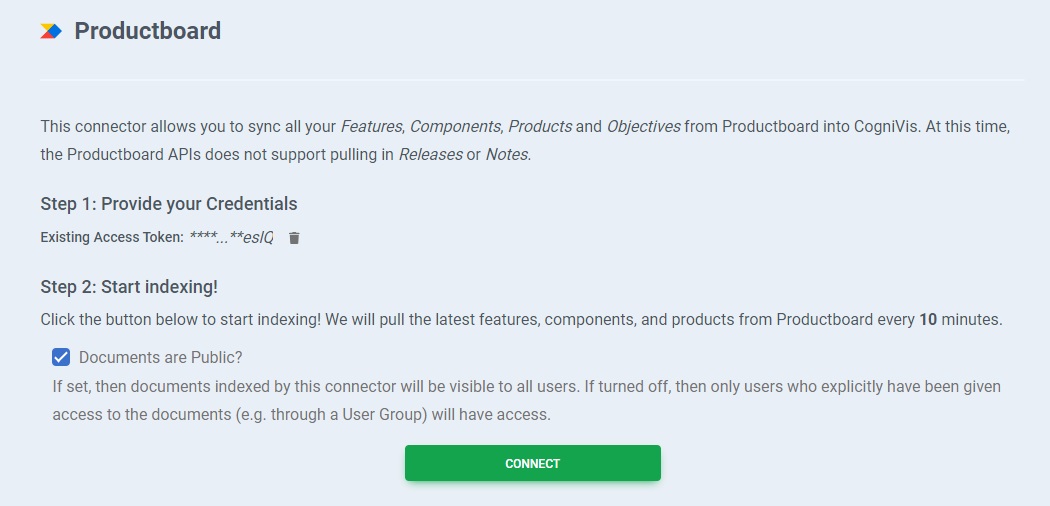Screen dimensions: 1050x506
Task: Click the Productboard page title
Action: pos(148,31)
